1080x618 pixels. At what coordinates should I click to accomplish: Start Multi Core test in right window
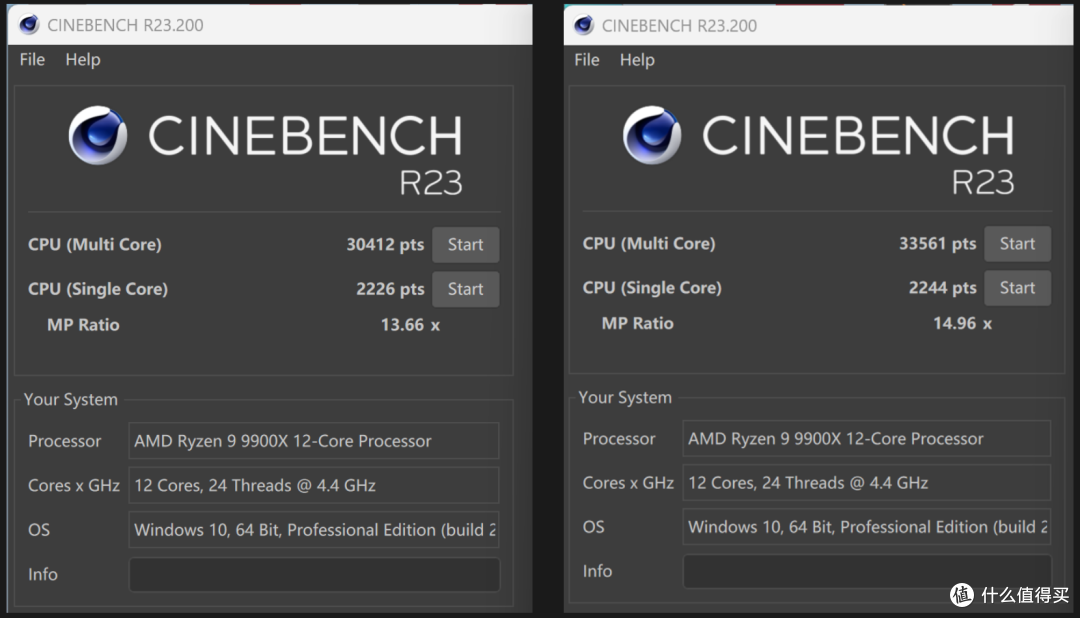click(x=1017, y=243)
